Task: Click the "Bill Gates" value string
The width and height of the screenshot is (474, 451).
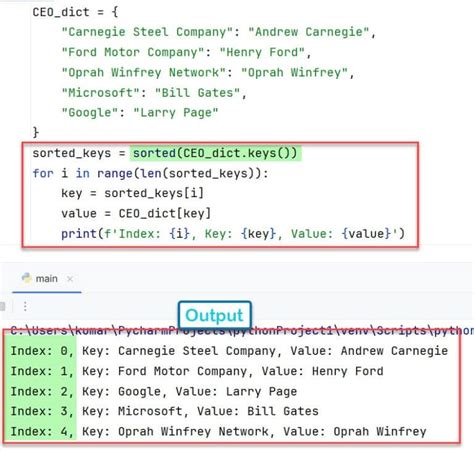Action: (197, 93)
